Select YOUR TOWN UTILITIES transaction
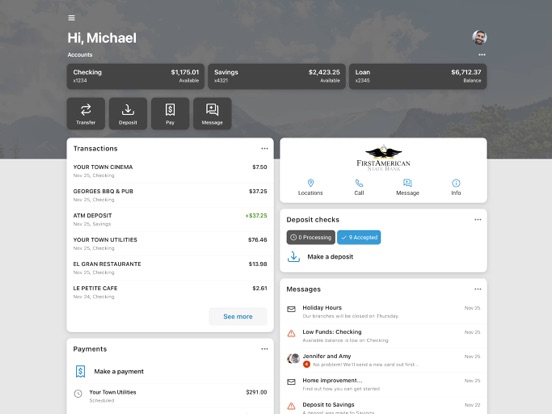 [170, 244]
